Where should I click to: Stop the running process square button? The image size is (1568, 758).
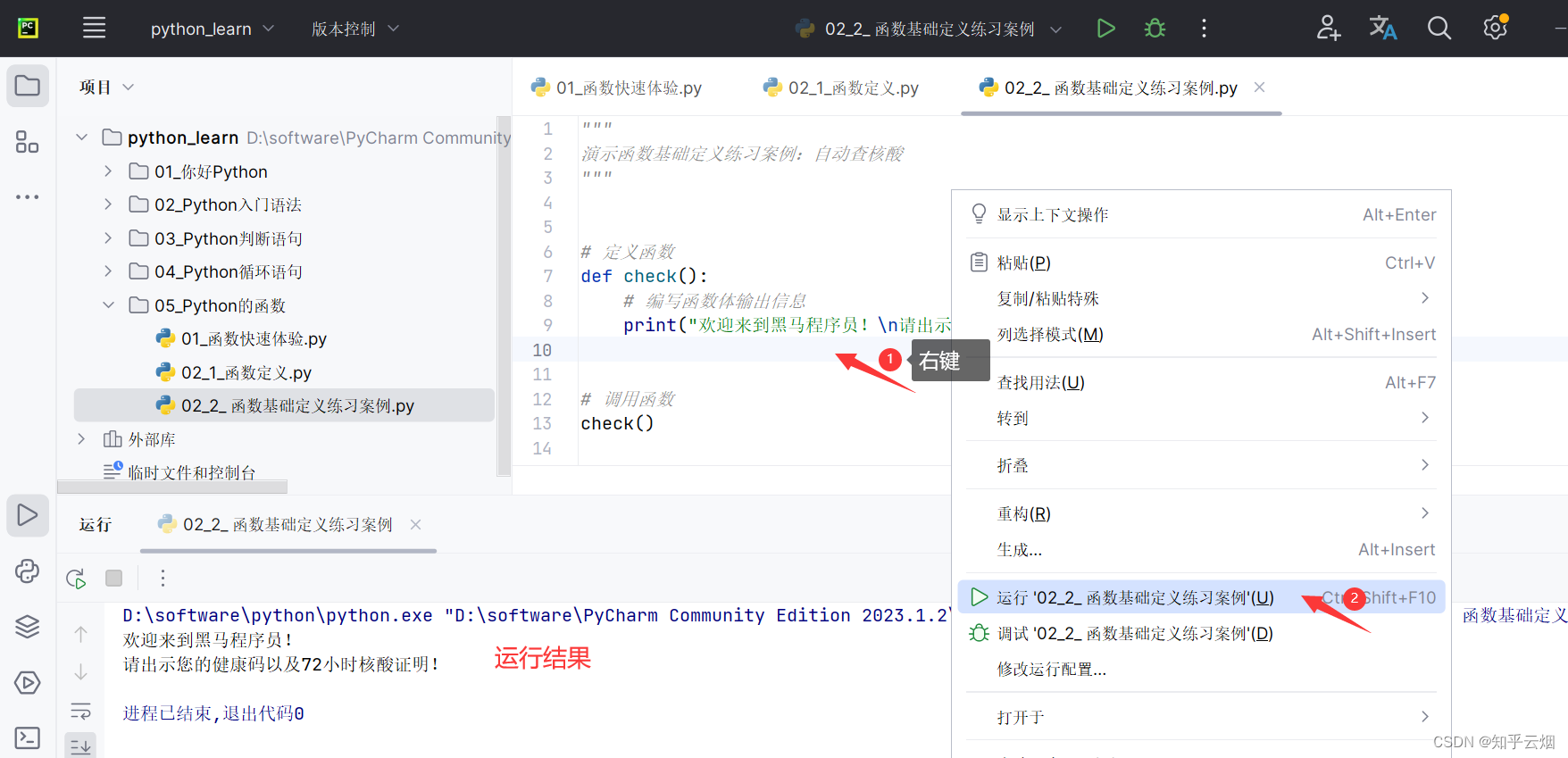coord(113,579)
